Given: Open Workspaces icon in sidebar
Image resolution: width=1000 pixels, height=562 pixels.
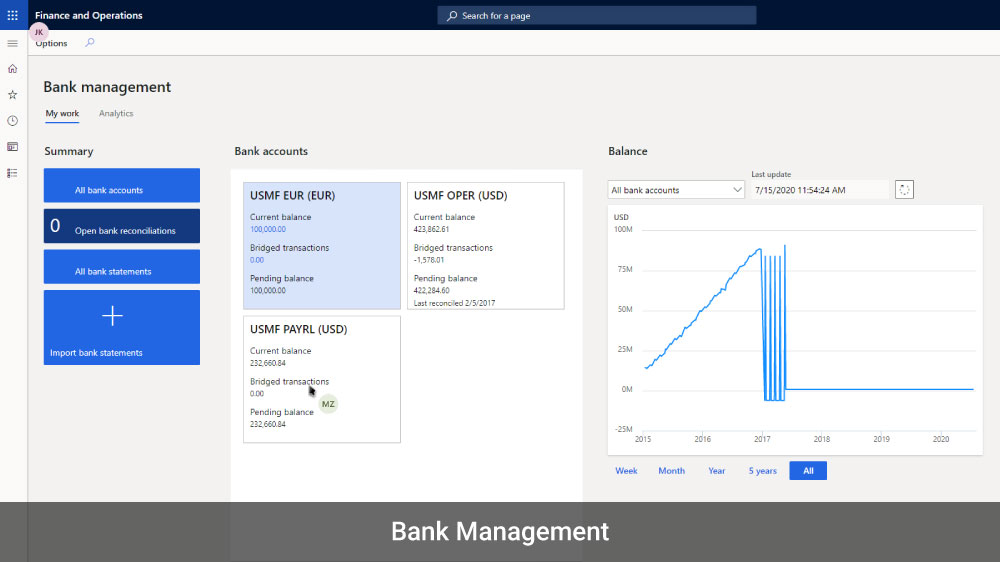Looking at the screenshot, I should (x=13, y=147).
